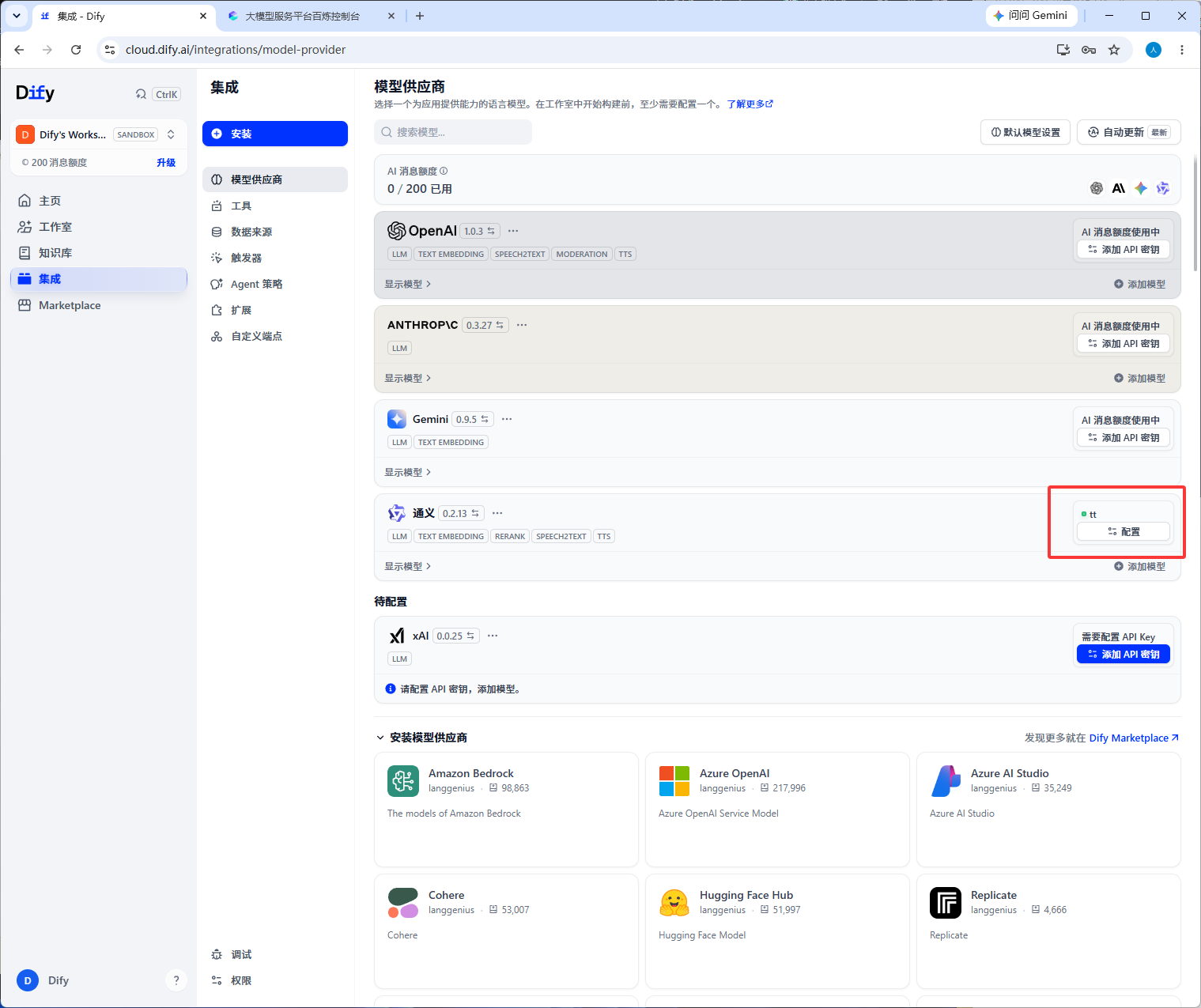Click 添加 API 密钥 for xAI
Image resolution: width=1201 pixels, height=1008 pixels.
[x=1124, y=655]
